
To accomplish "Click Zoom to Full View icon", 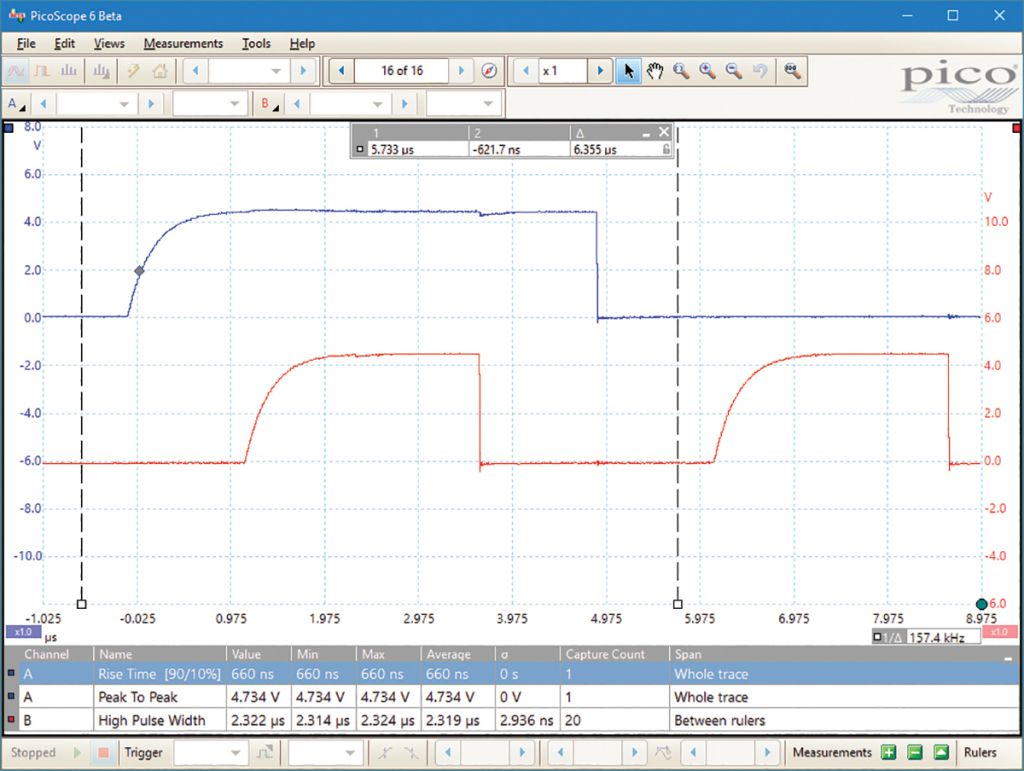I will (792, 71).
